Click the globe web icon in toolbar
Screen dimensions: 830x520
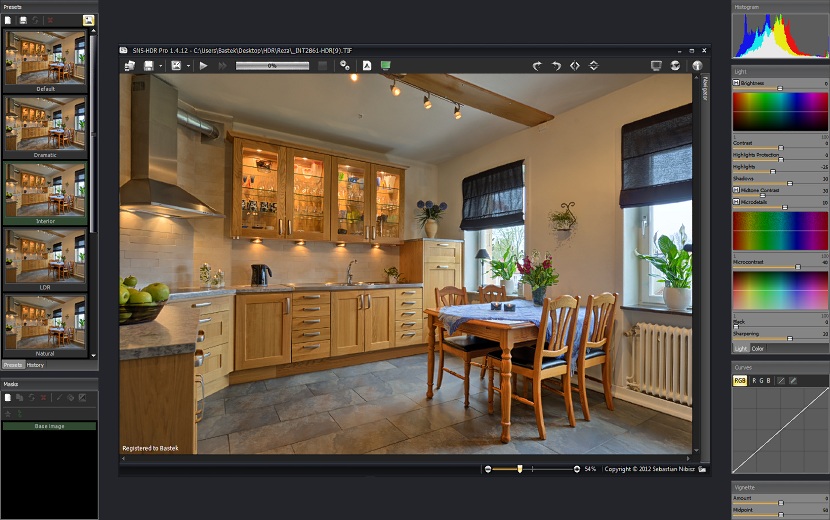pos(675,66)
